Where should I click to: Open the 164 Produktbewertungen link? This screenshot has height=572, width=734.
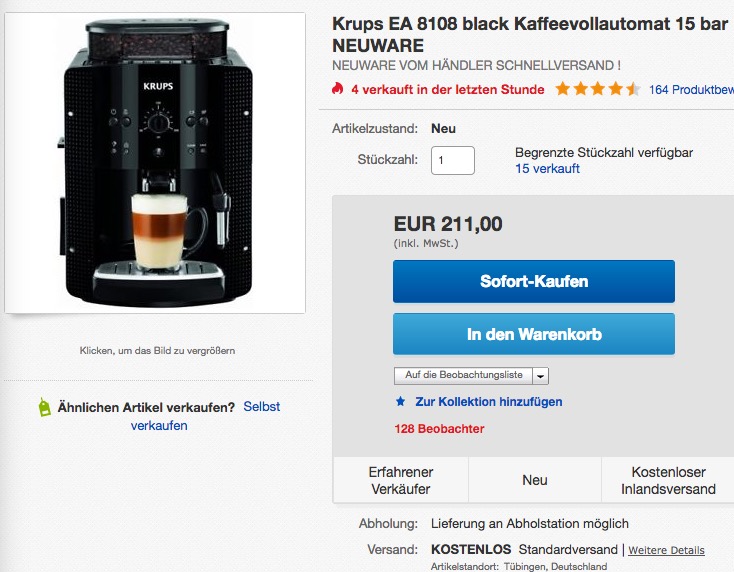691,89
